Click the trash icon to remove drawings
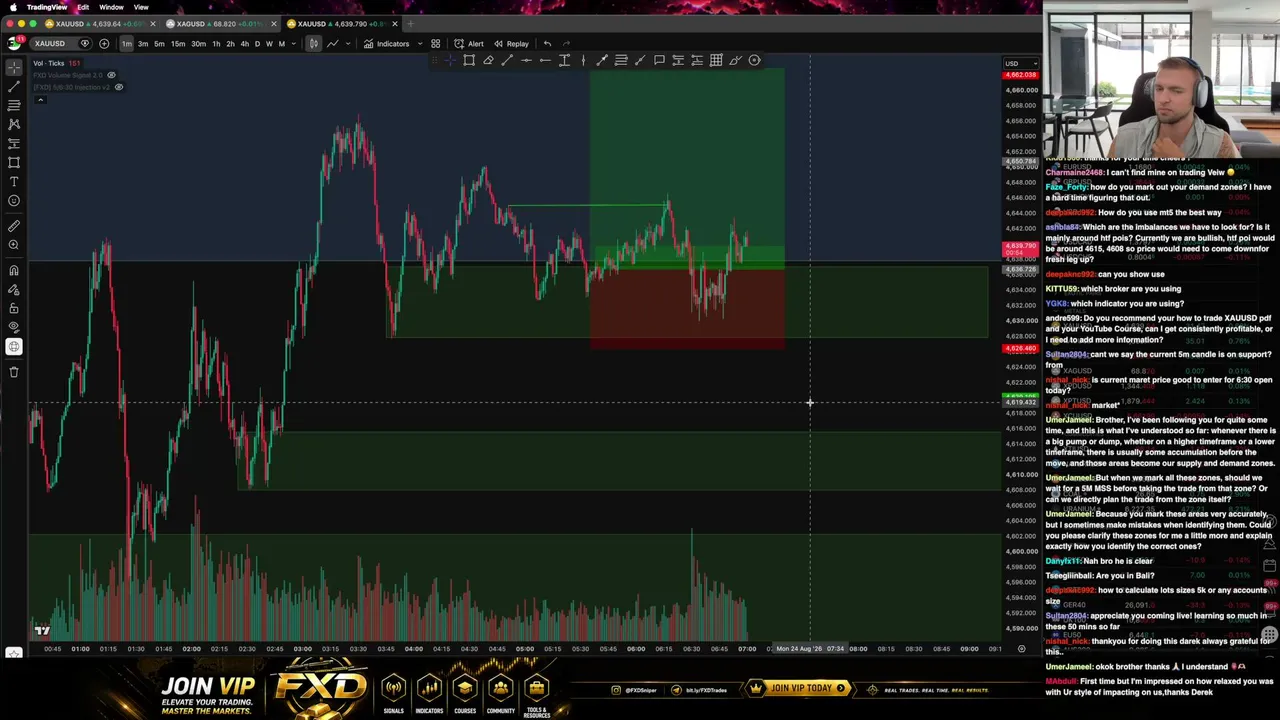1280x720 pixels. click(x=14, y=372)
